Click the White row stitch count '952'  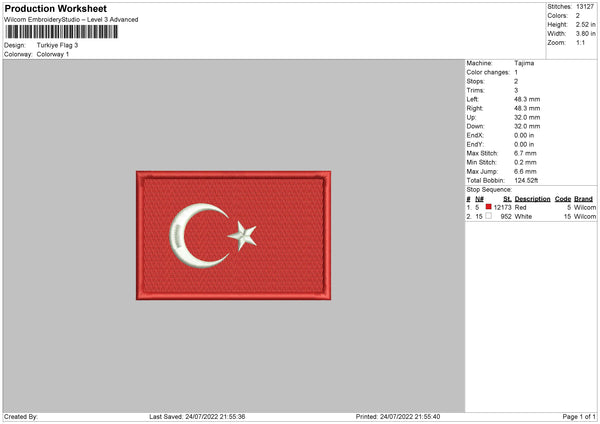click(506, 217)
